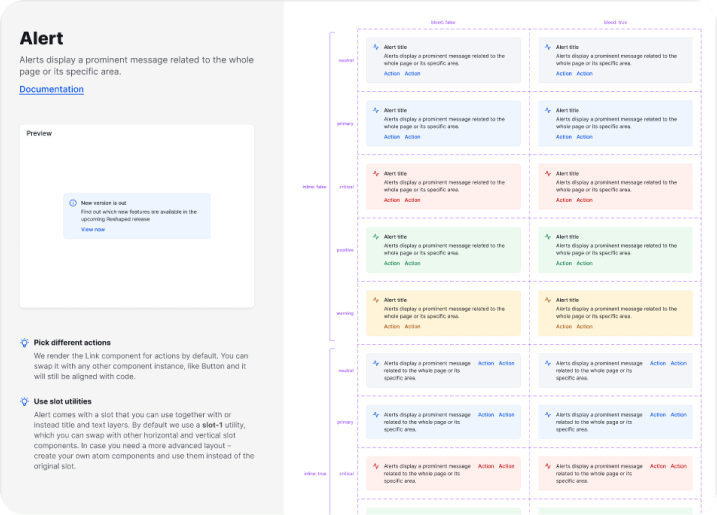Click red pulse icon in titled critical alert, bleed true
717x515 pixels.
[548, 173]
